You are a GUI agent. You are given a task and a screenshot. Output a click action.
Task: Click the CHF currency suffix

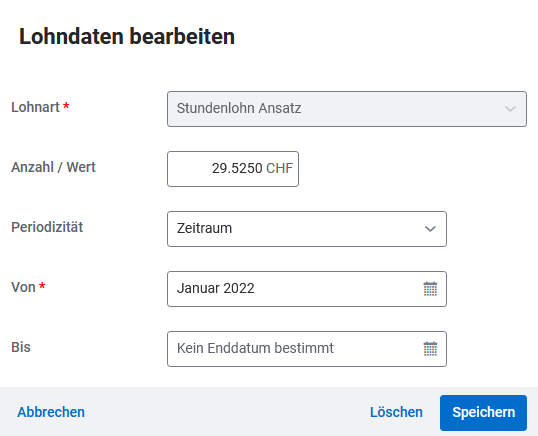[x=279, y=168]
